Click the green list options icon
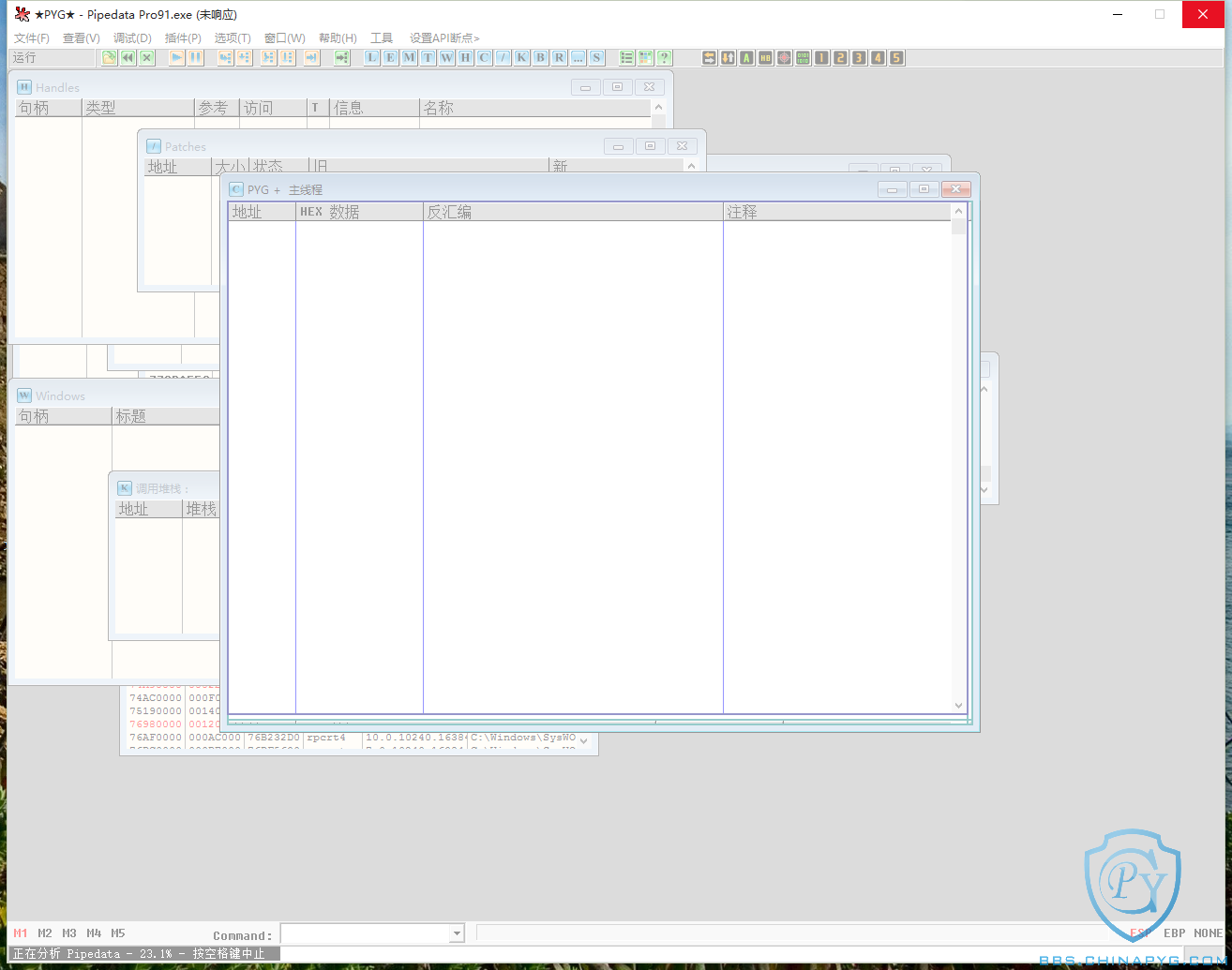This screenshot has height=970, width=1232. 626,57
